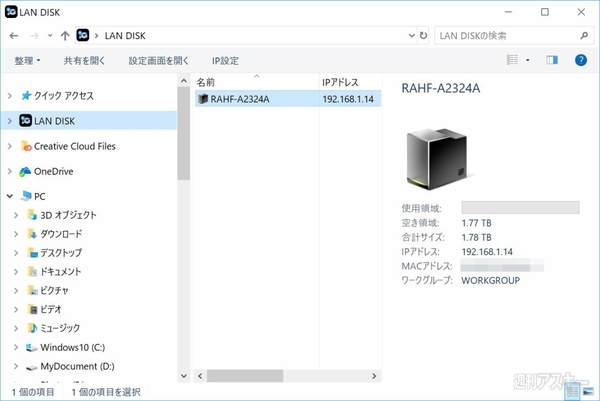Click the WORKGROUP value in the details pane
Image resolution: width=600 pixels, height=401 pixels.
490,280
